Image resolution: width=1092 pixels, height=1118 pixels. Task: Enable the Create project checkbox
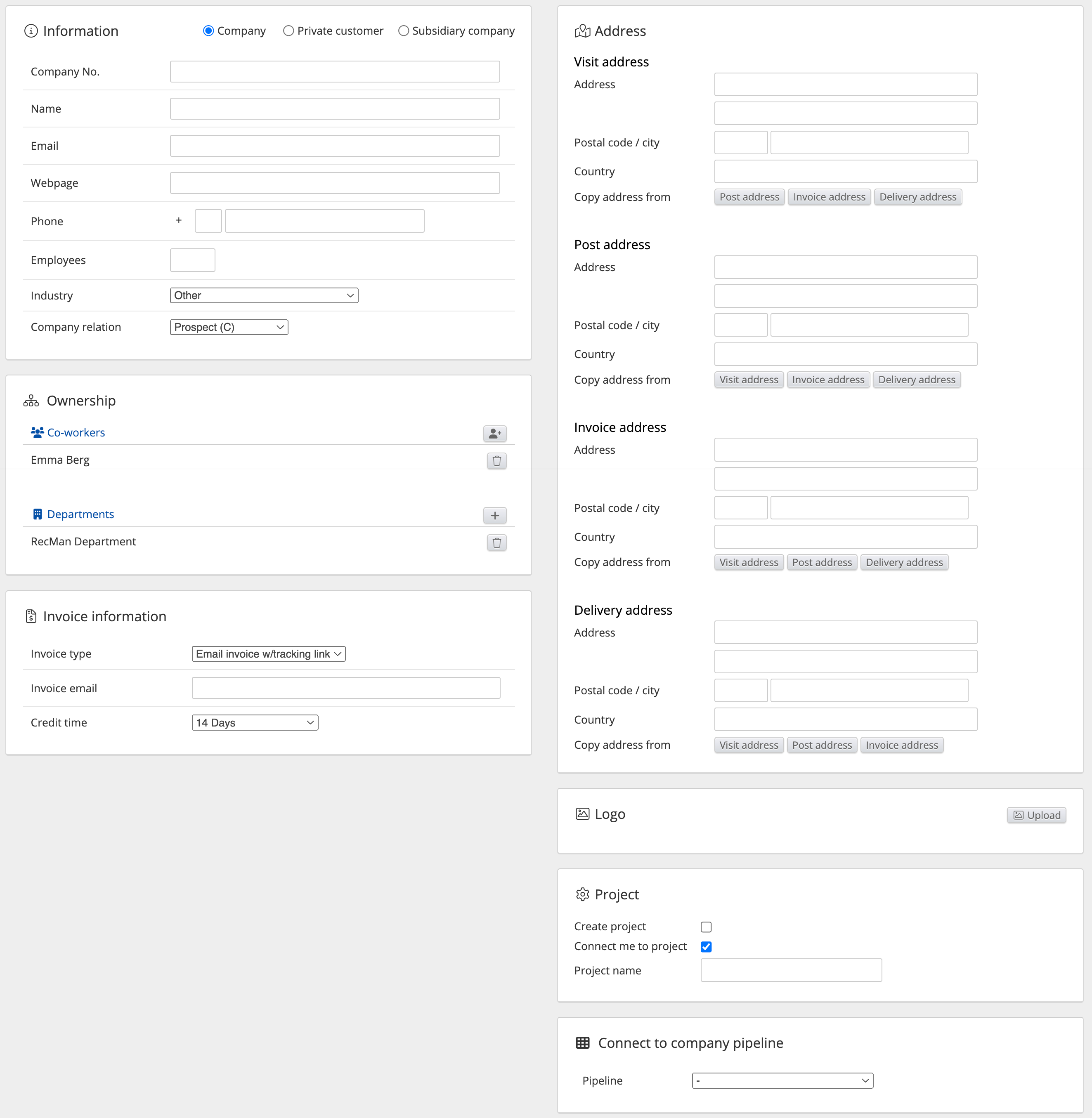(x=706, y=927)
